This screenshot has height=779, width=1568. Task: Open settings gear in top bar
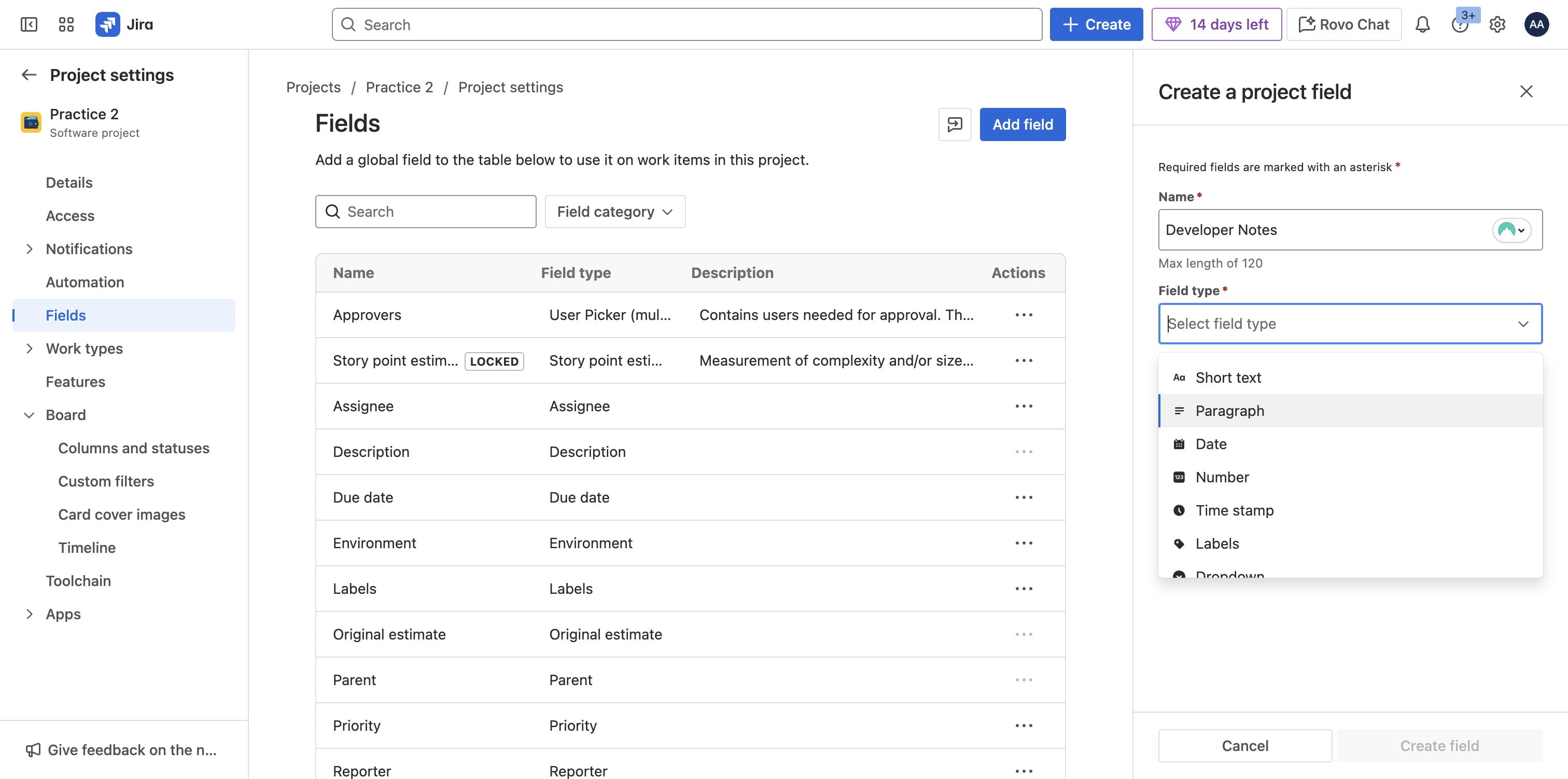coord(1497,24)
